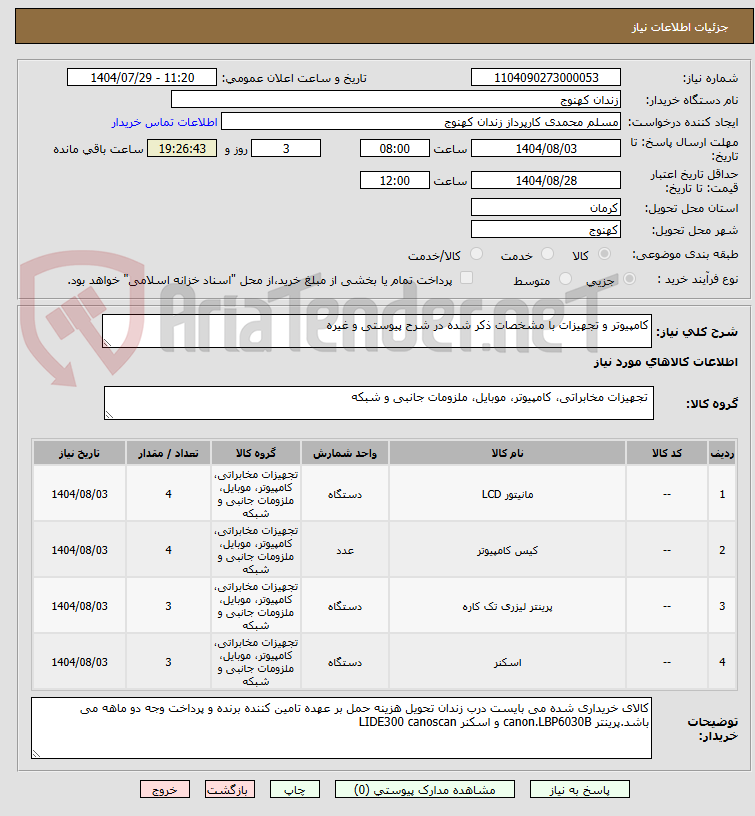
Task: Click the request creator field مسلم محمدی
Action: pyautogui.click(x=421, y=122)
